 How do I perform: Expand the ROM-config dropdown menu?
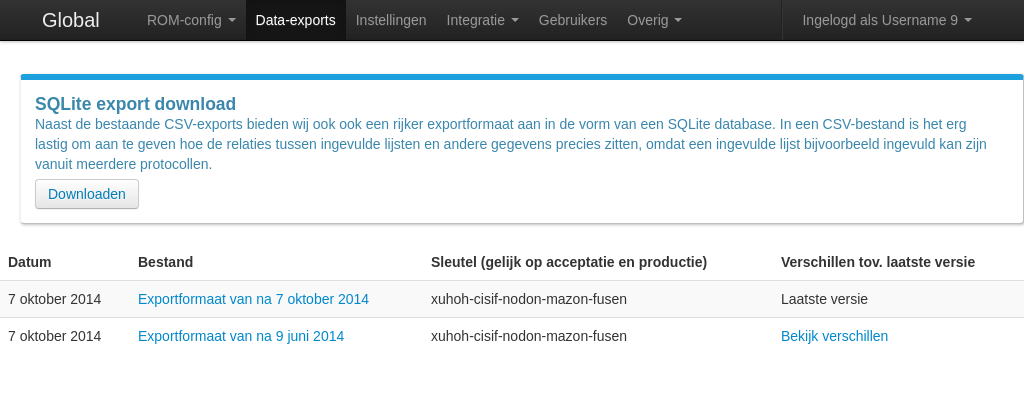click(190, 20)
